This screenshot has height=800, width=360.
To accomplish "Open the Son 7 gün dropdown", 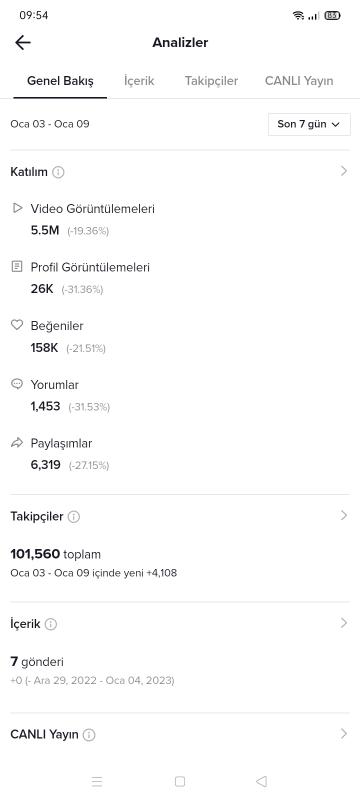I will (x=309, y=124).
